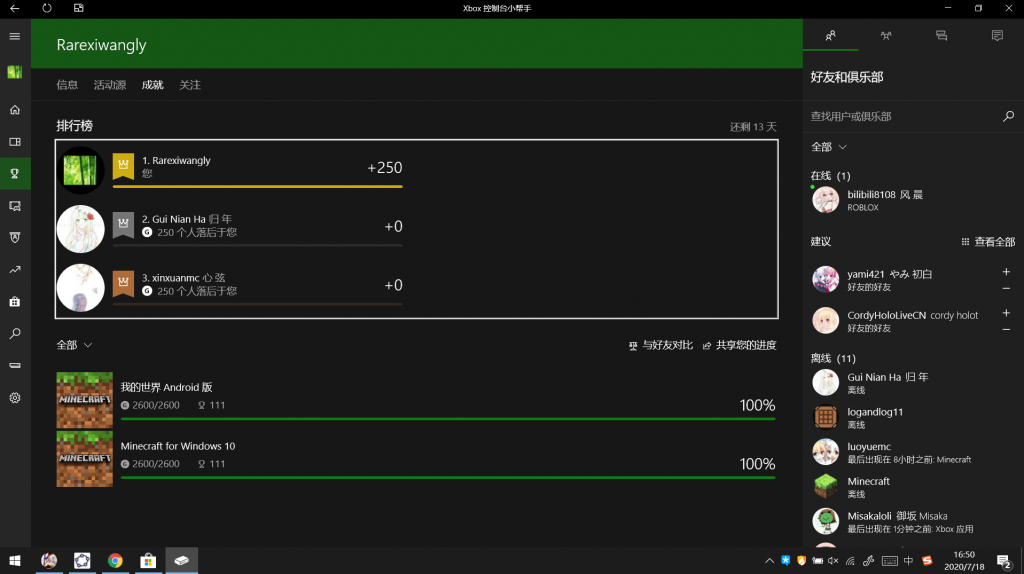Click 共享您的进度 share progress
Screen dimensions: 1024x574
[x=739, y=345]
